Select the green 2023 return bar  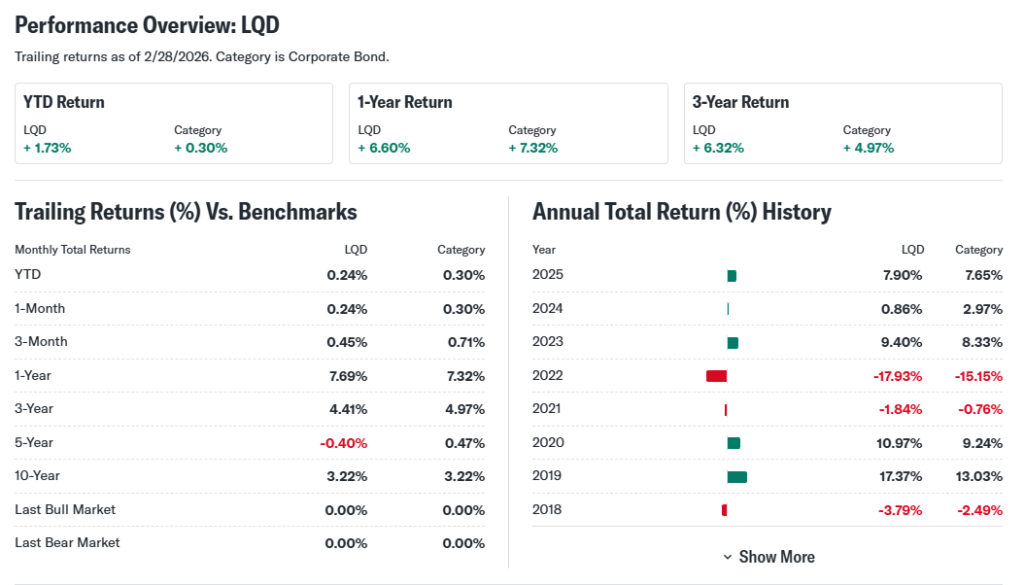733,343
